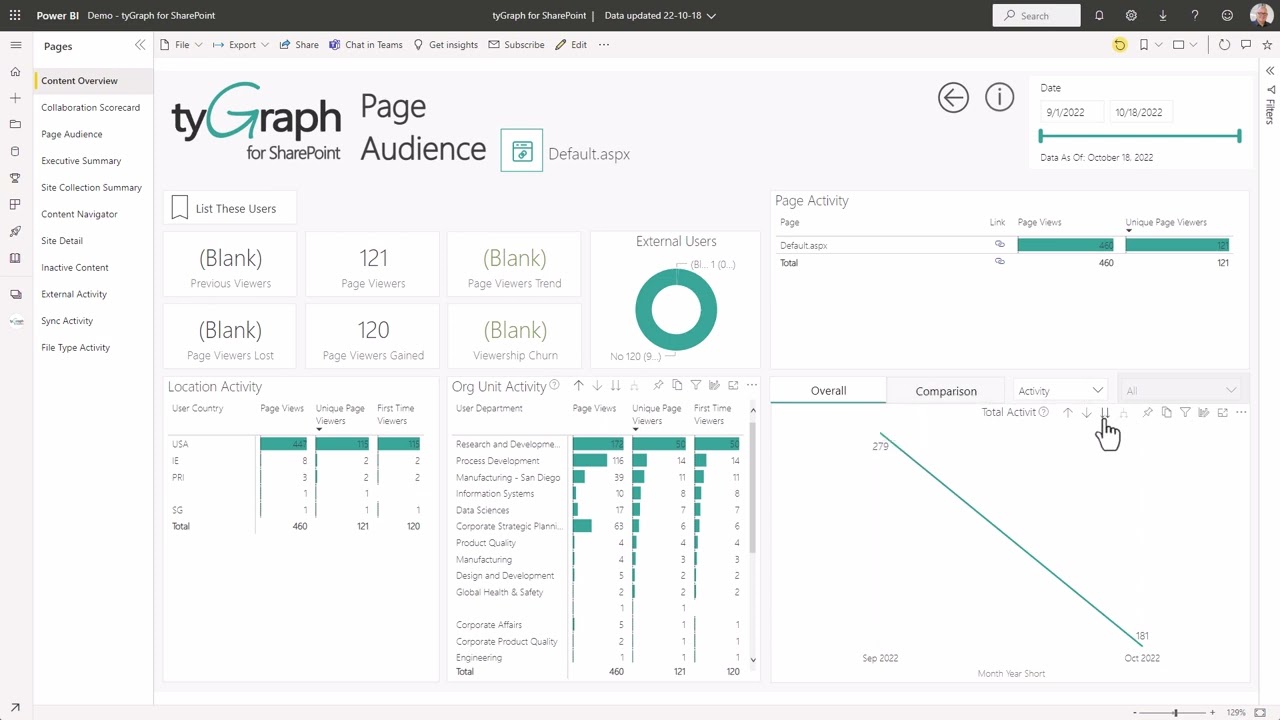Click focus mode icon on Total Activity visual
Image resolution: width=1280 pixels, height=720 pixels.
point(1222,412)
